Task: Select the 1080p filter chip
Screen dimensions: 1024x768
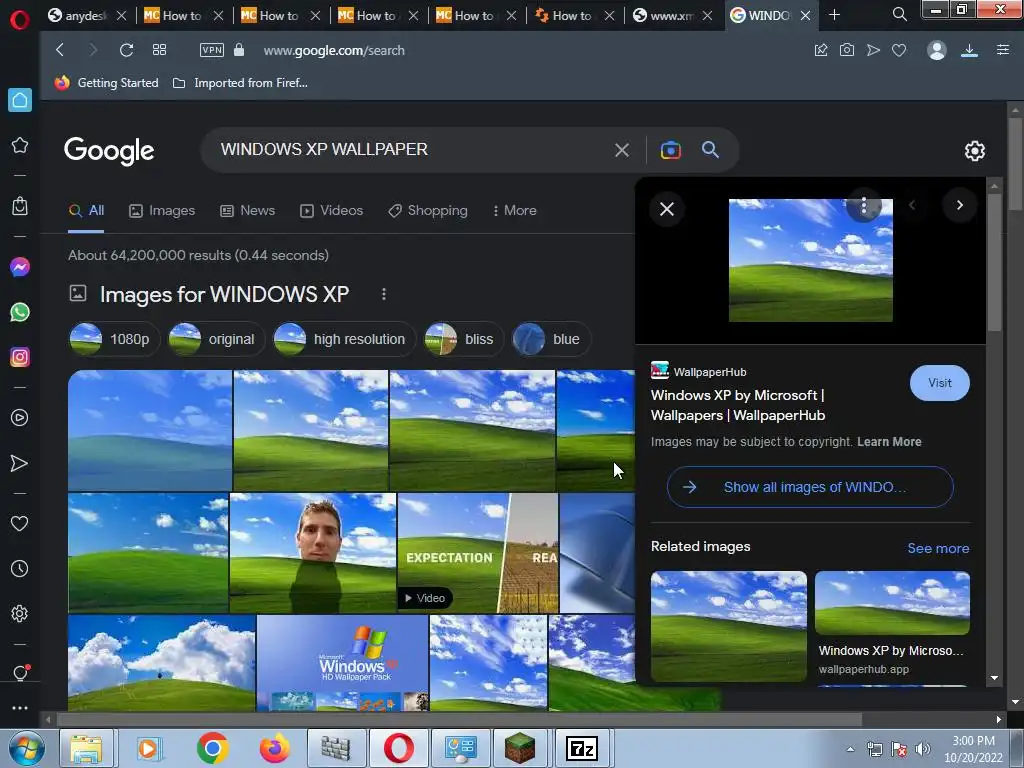Action: click(114, 340)
